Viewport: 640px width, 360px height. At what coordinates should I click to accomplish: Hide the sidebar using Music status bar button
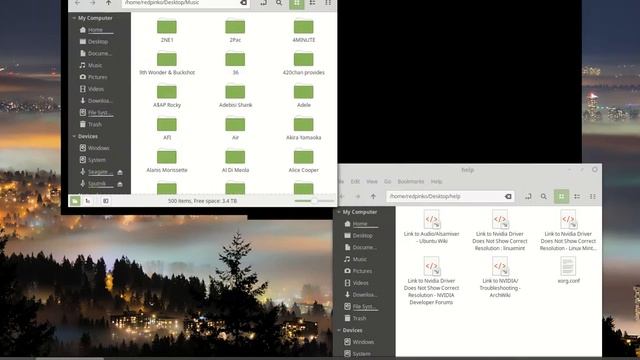click(x=105, y=201)
